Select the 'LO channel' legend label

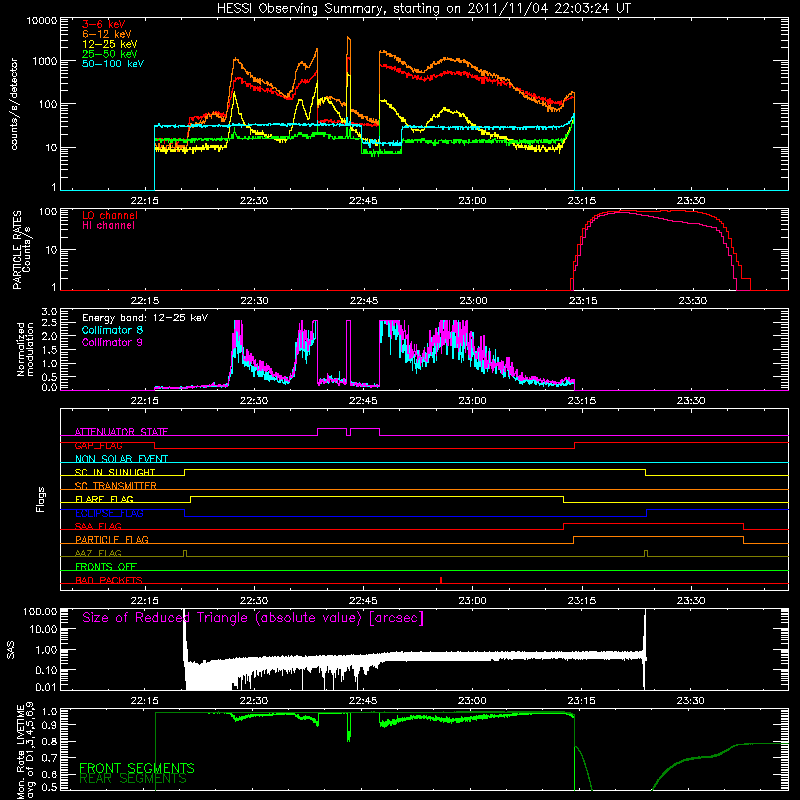[x=110, y=215]
